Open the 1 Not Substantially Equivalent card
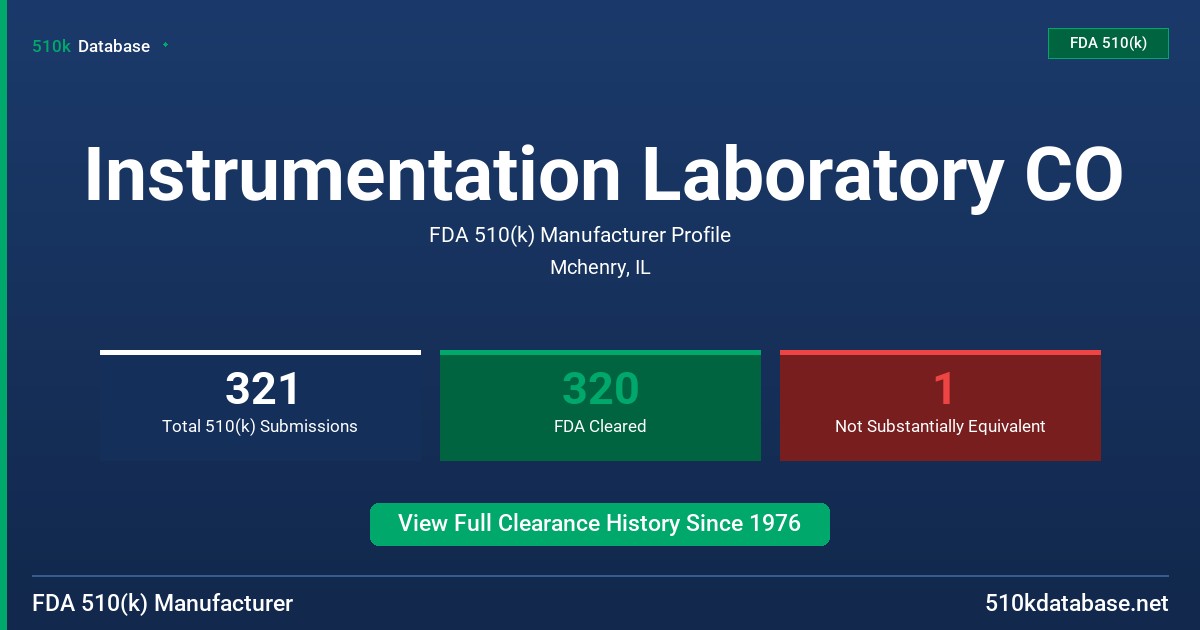1200x630 pixels. [x=940, y=405]
